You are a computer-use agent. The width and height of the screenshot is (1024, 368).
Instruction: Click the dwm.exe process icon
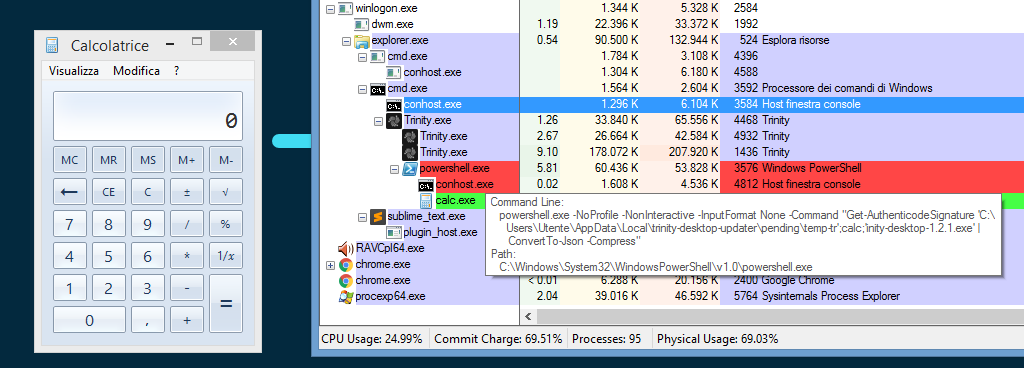click(362, 24)
